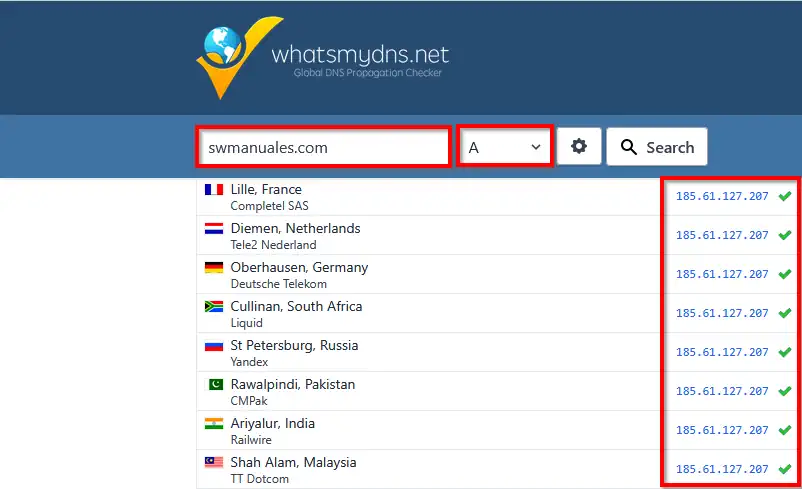Select the 'Rawalpindi, Pakistan' location text
Screen dimensions: 802x489
tap(293, 384)
